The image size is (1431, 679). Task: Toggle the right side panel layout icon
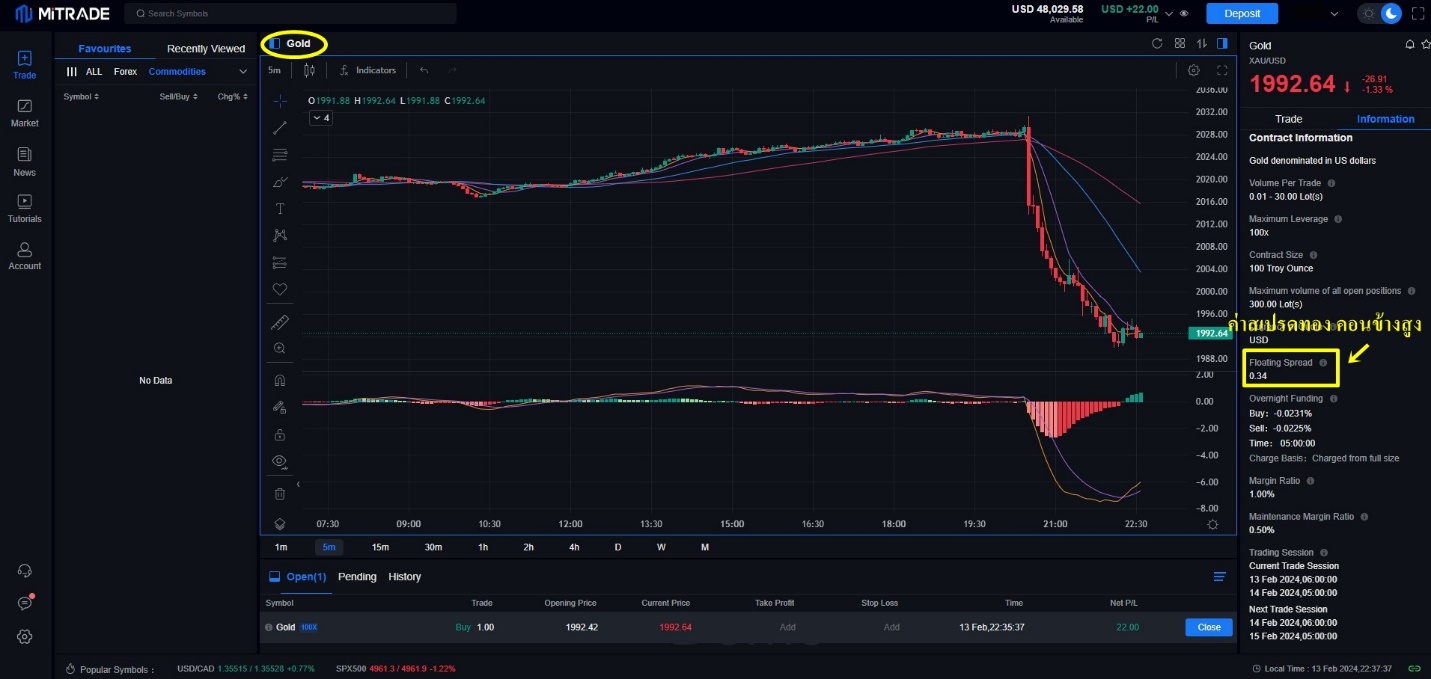pos(1222,43)
